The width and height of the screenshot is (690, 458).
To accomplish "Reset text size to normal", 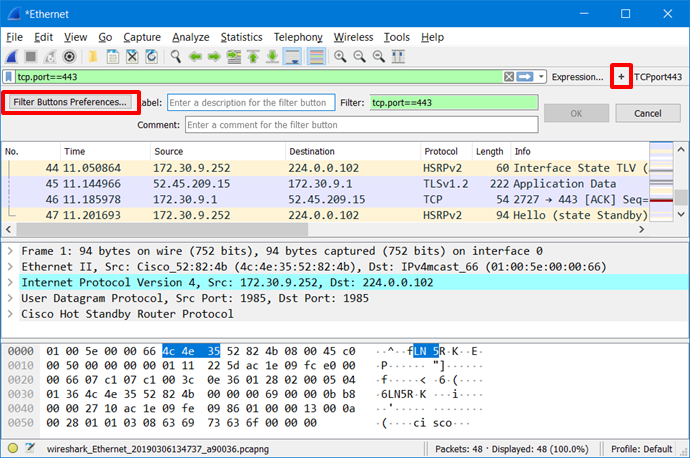I will point(378,57).
